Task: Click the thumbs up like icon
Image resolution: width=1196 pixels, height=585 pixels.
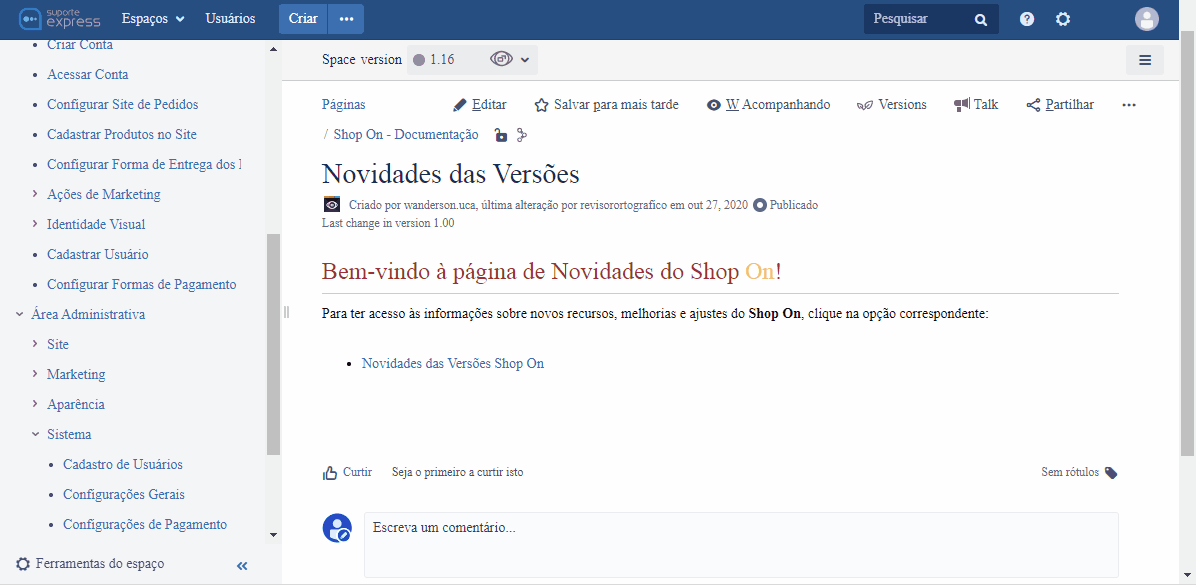Action: 330,473
